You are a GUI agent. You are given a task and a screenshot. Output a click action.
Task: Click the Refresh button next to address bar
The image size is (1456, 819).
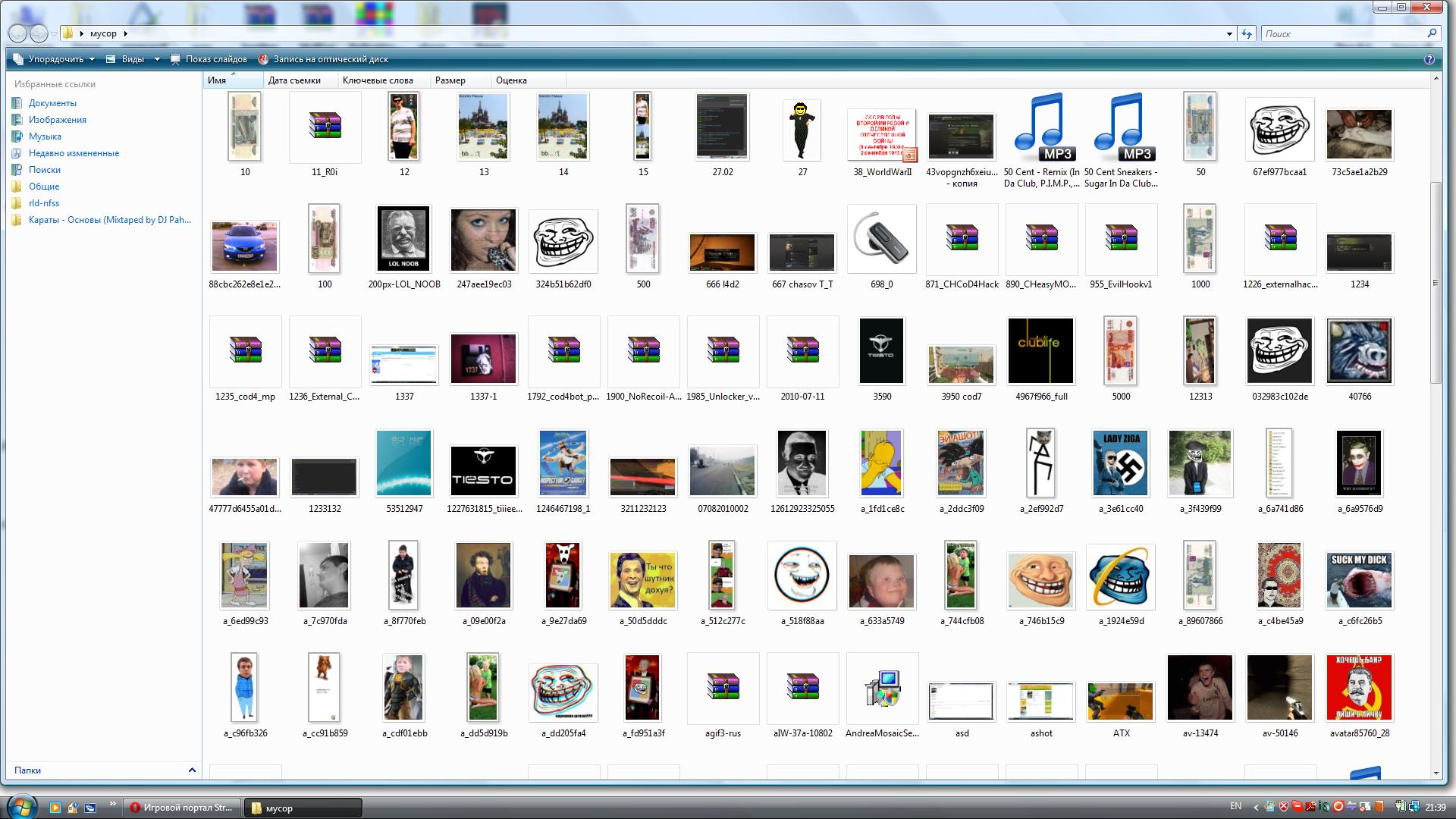click(x=1246, y=33)
